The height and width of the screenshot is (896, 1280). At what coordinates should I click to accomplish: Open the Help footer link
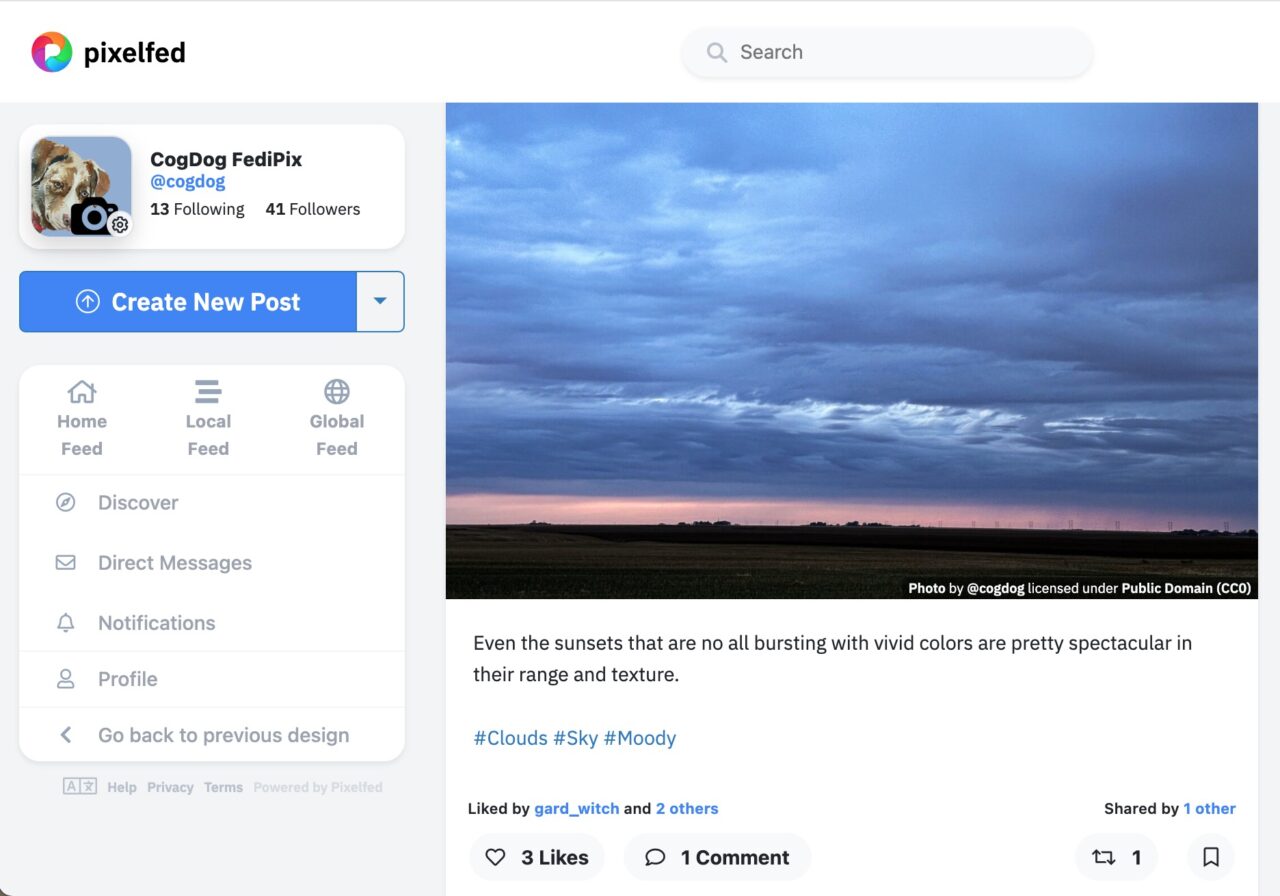click(x=122, y=787)
